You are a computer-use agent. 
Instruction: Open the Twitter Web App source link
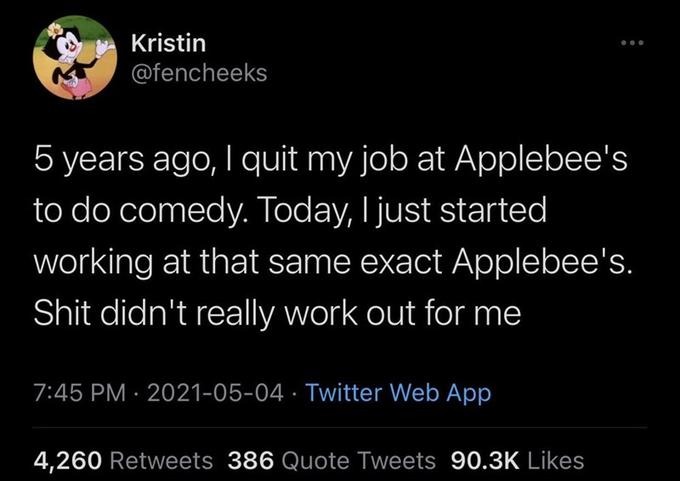tap(398, 392)
